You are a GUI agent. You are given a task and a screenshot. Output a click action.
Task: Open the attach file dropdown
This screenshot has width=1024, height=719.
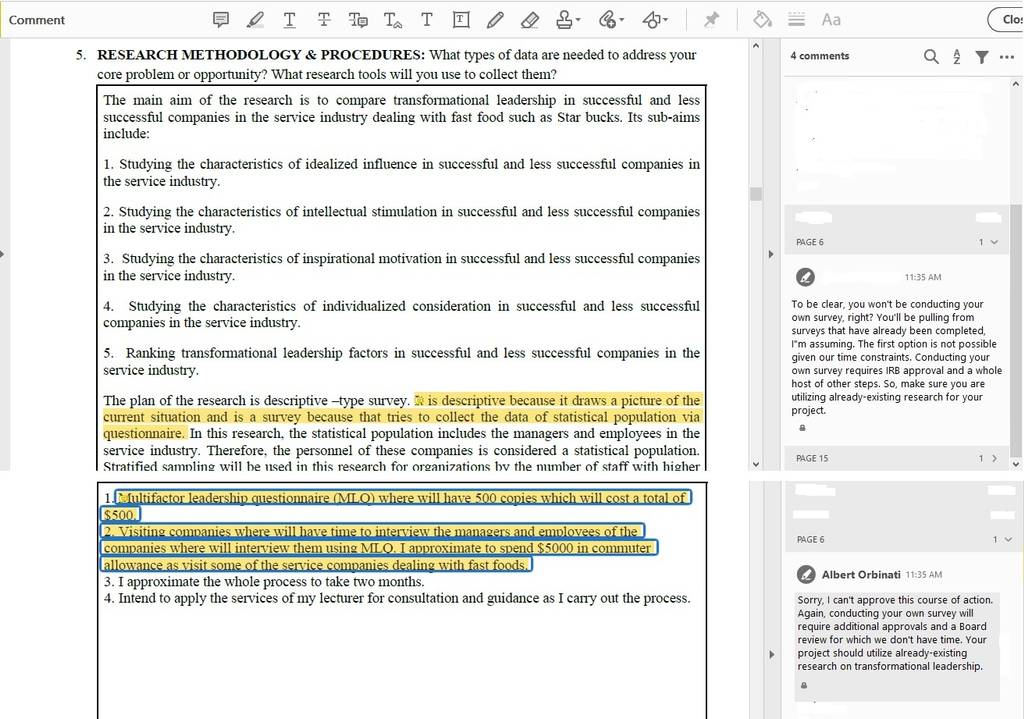point(611,20)
